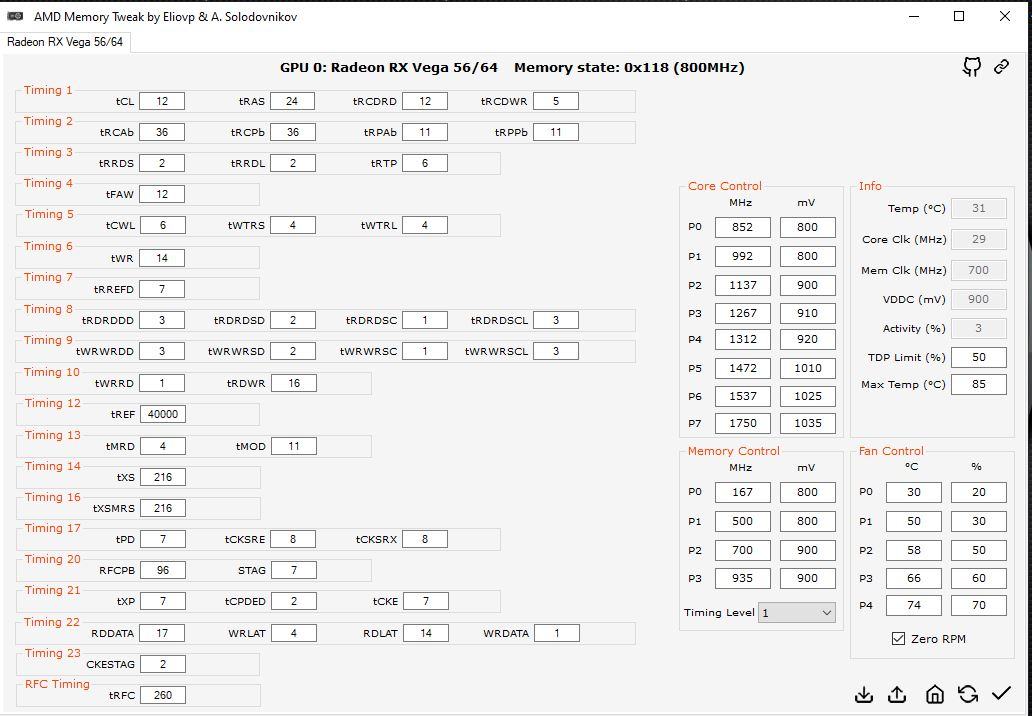Open the GitHub page icon
The width and height of the screenshot is (1032, 716).
[972, 66]
